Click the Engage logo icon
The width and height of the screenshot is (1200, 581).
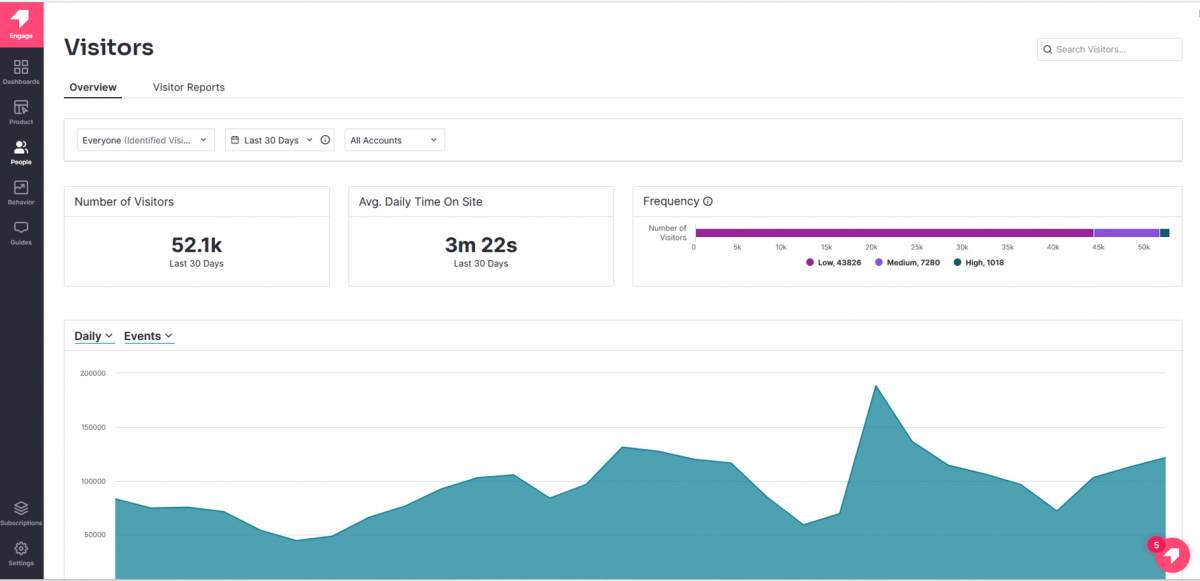coord(21,18)
